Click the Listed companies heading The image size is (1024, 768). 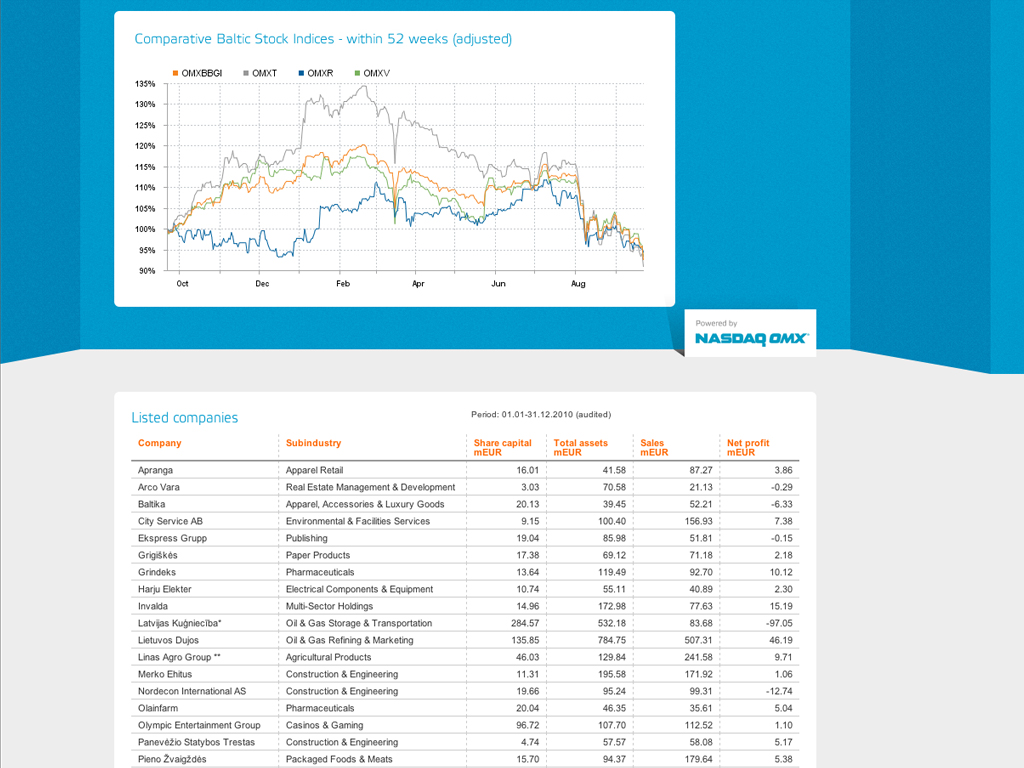point(185,418)
